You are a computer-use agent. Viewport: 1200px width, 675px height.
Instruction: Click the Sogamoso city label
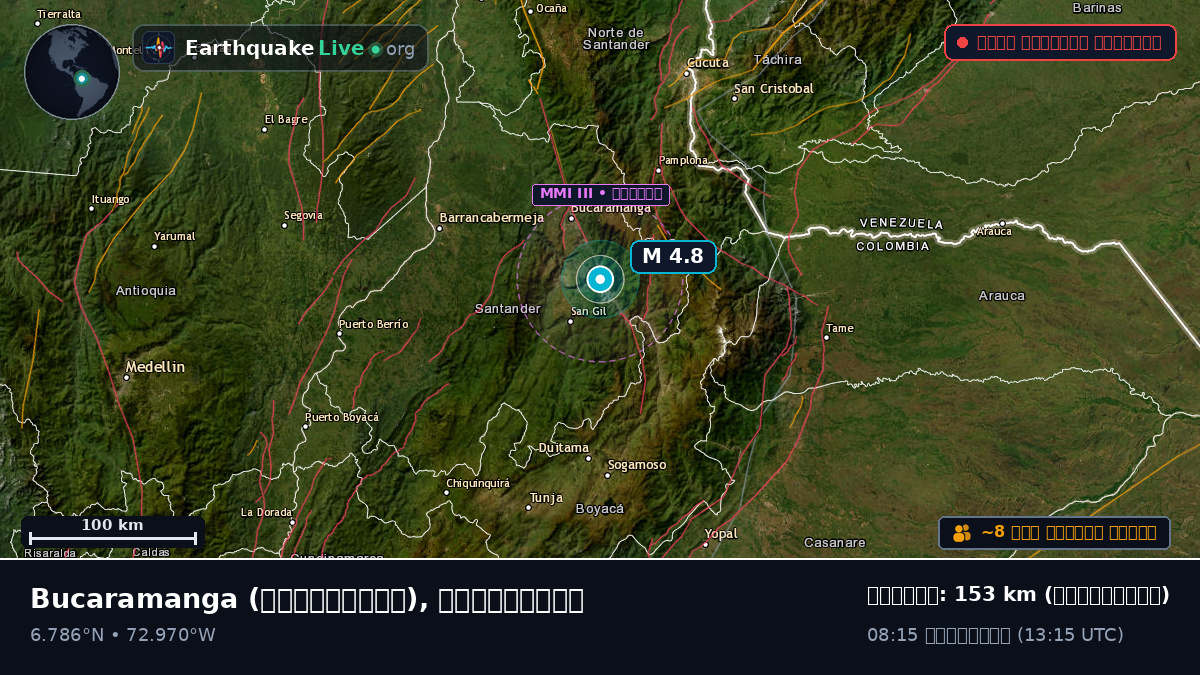pos(637,465)
